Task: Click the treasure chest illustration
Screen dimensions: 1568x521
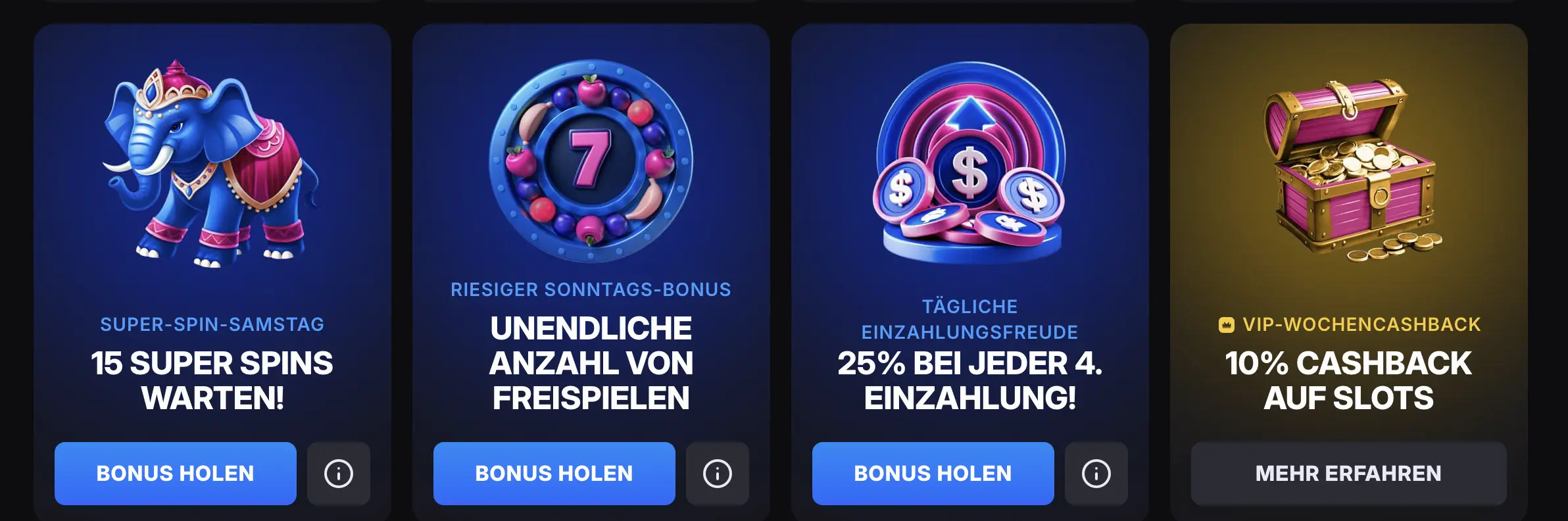Action: point(1350,169)
